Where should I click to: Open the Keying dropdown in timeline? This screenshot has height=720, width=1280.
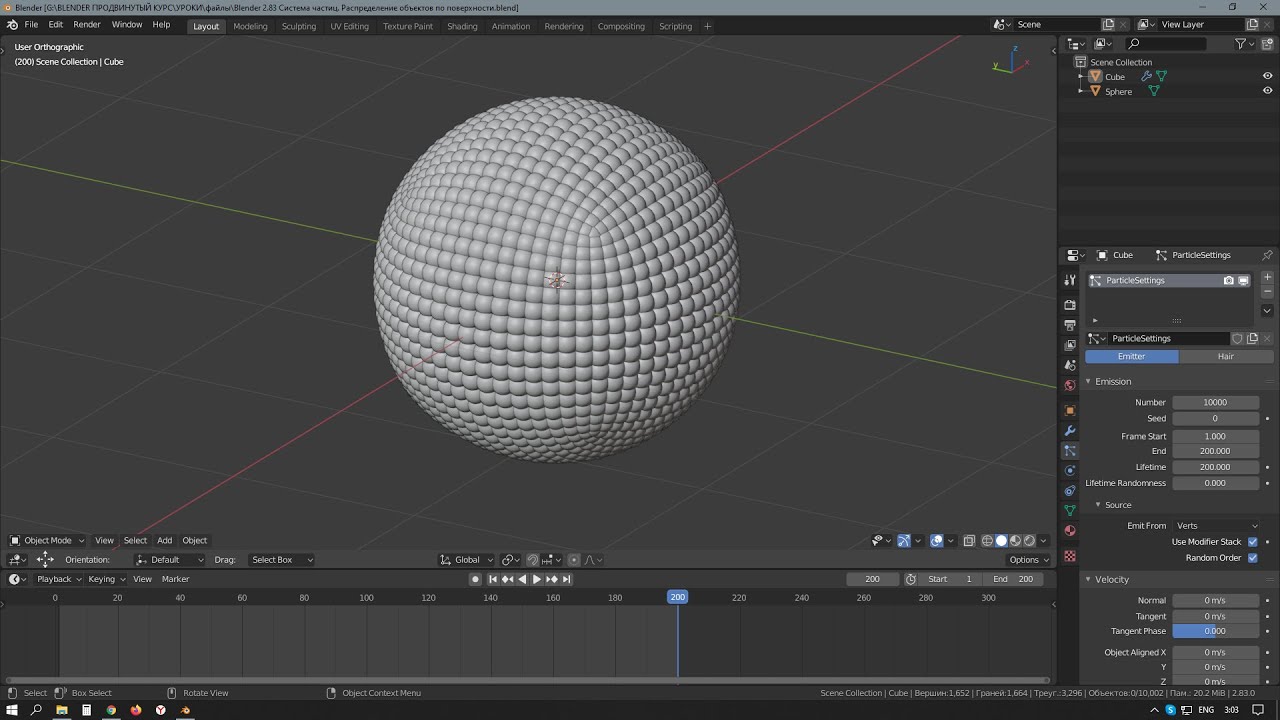pos(107,579)
